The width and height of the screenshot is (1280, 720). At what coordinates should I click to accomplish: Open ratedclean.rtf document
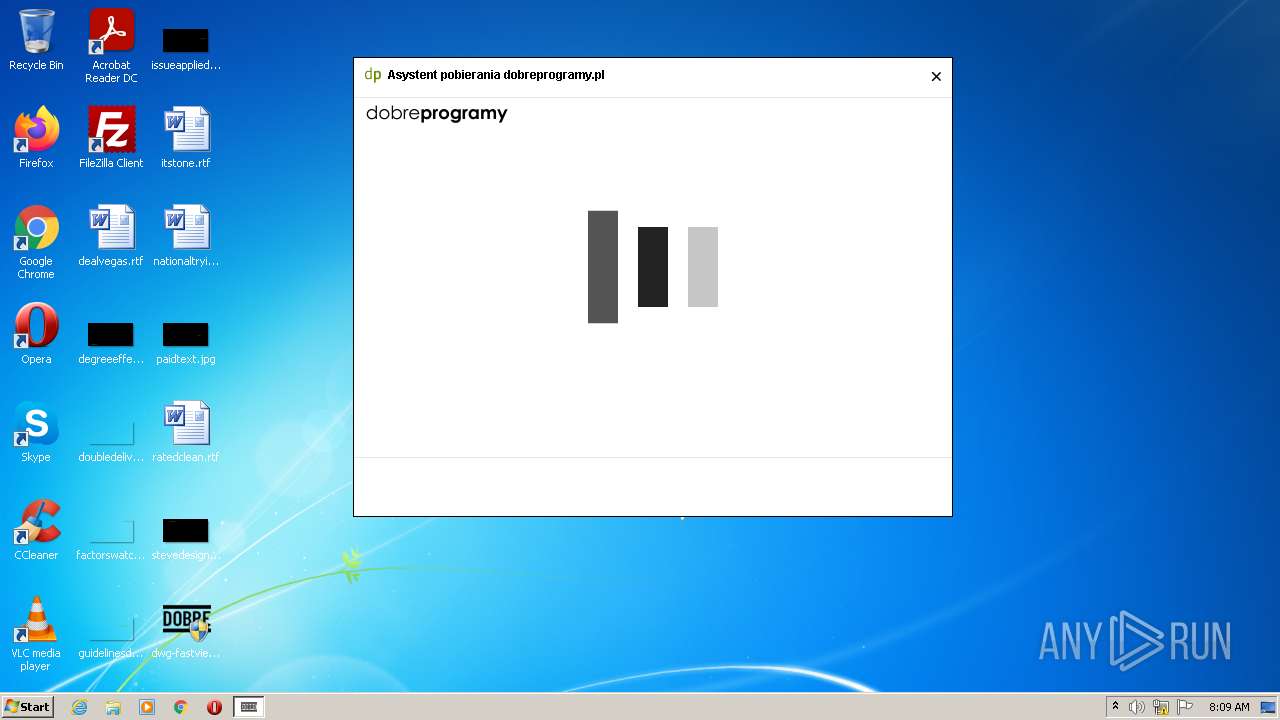coord(186,432)
